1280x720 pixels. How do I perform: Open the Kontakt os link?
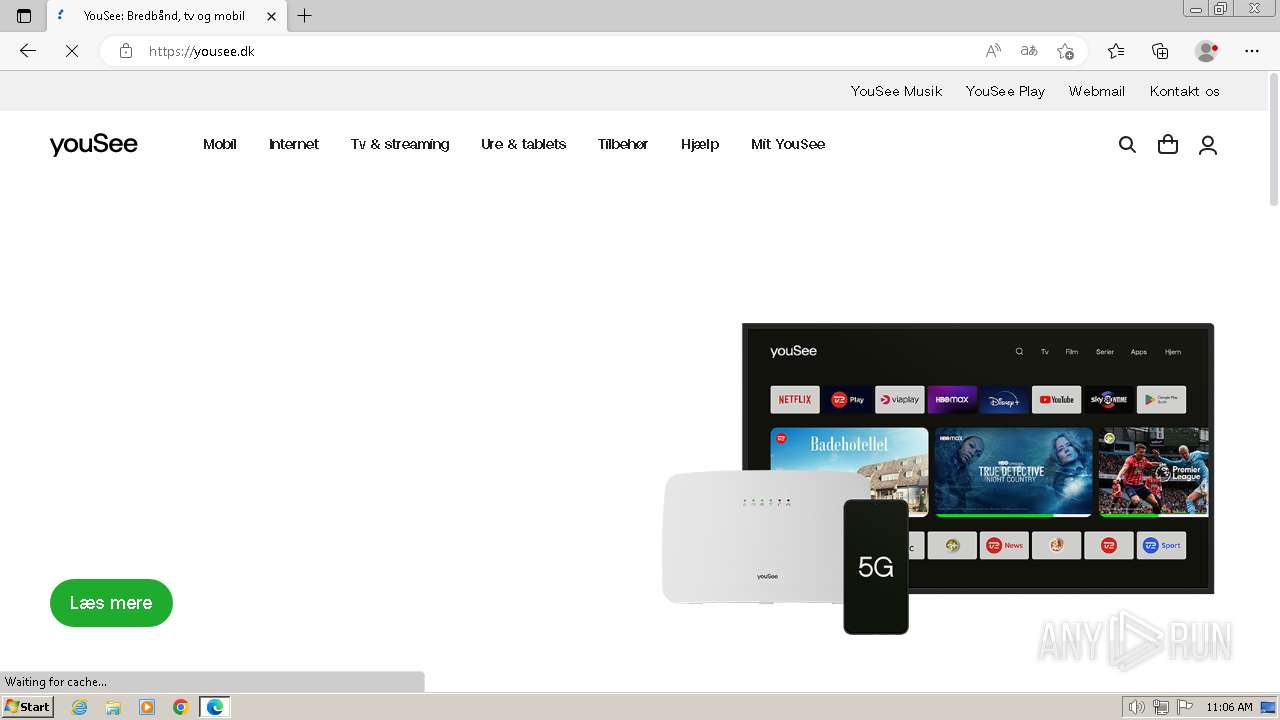point(1185,91)
